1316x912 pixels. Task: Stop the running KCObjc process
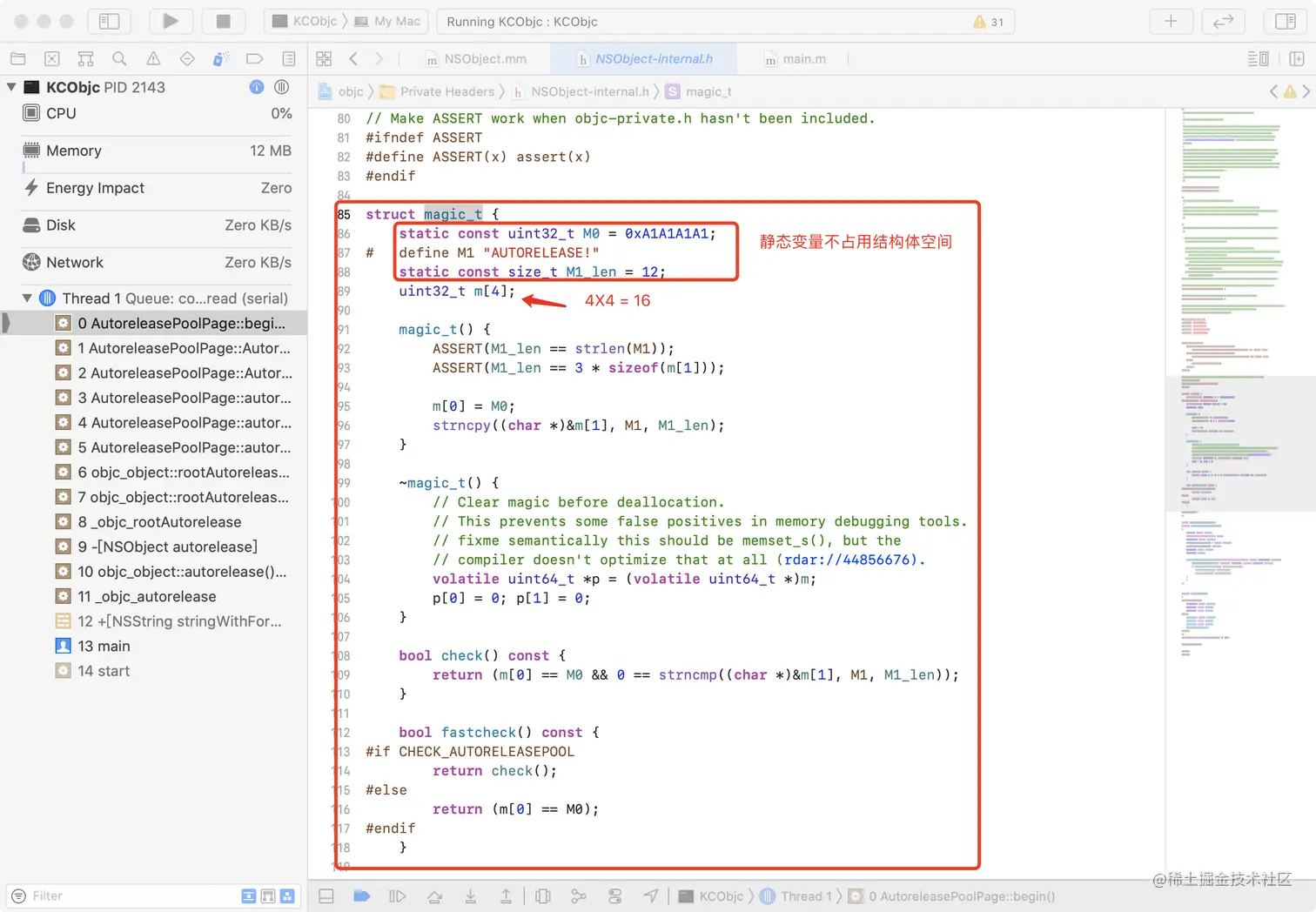223,21
